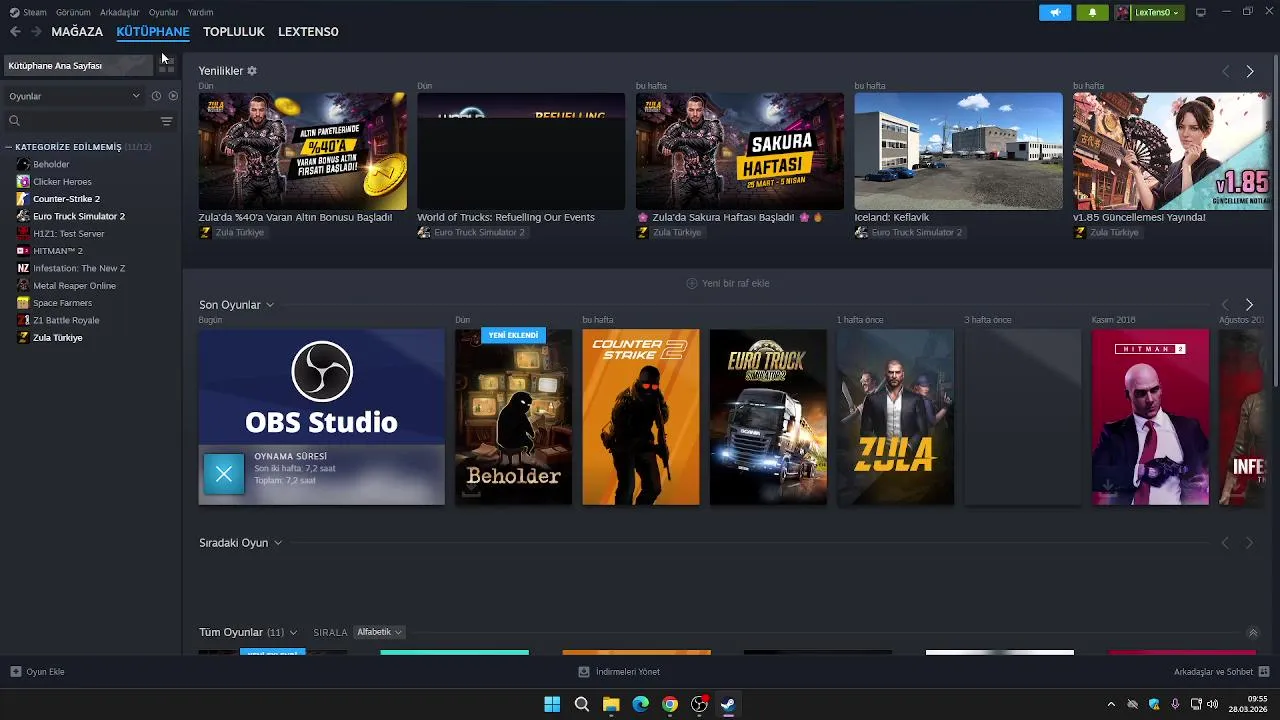Select Euro Truck Simulator 2 in the game list

[x=79, y=216]
